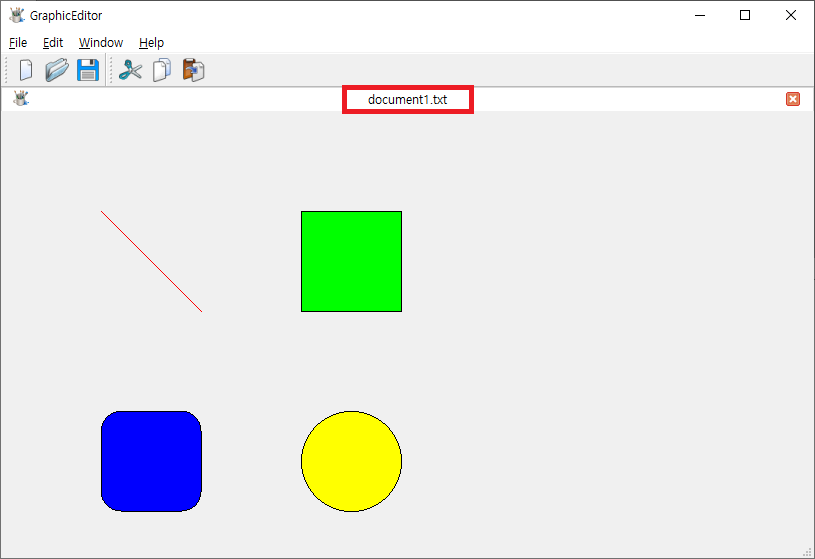Click the GraphicEditor title bar app icon
This screenshot has height=559, width=815.
[x=17, y=15]
